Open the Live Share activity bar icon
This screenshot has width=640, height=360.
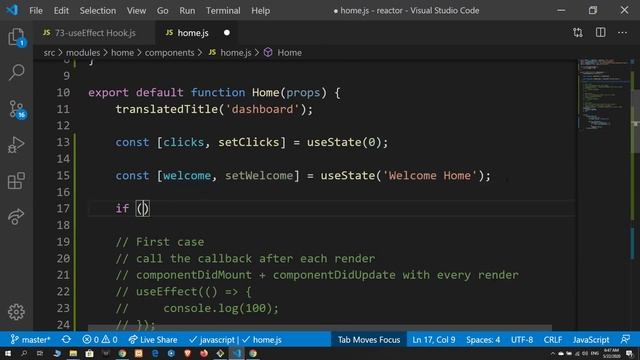coord(16,216)
